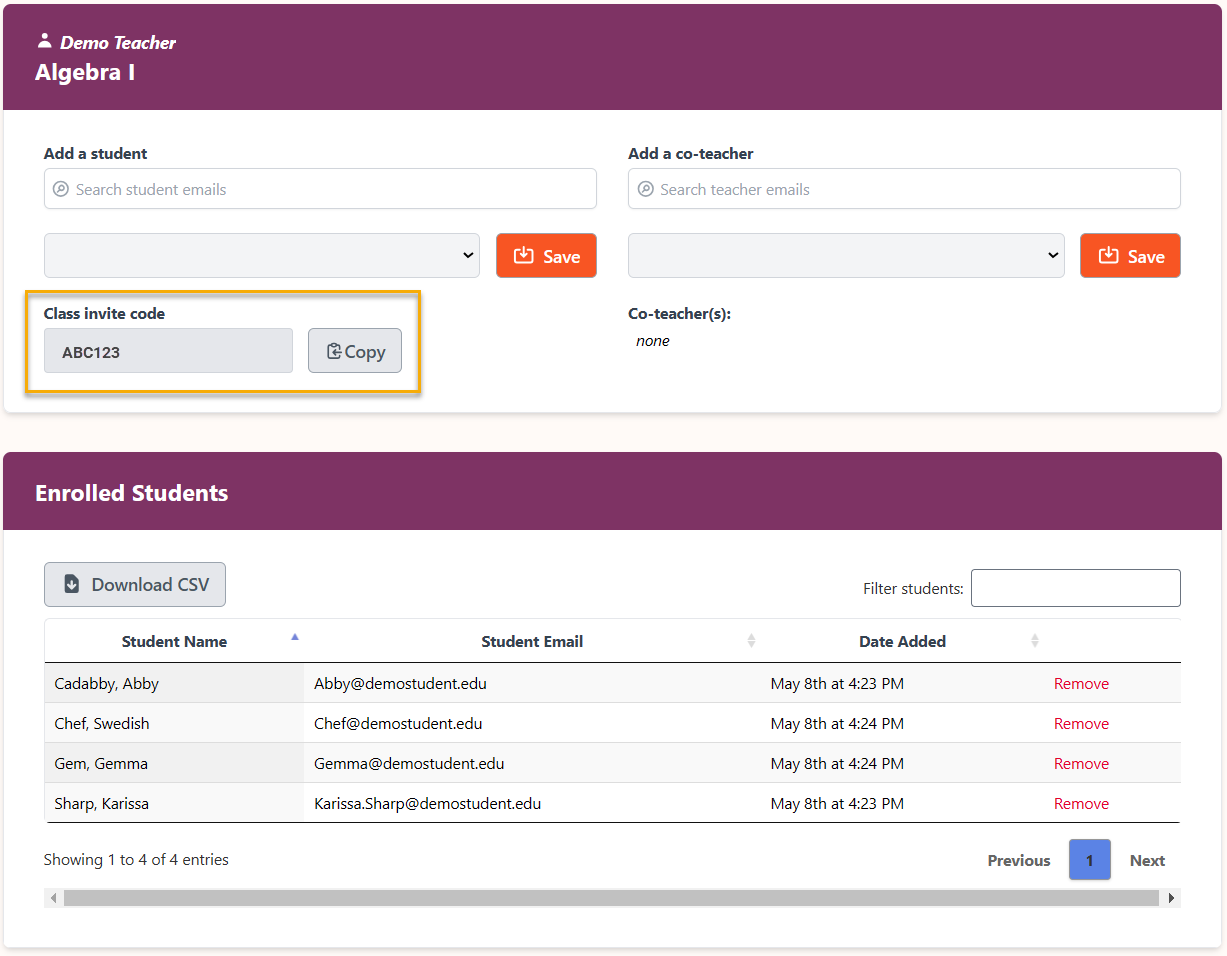Go to the Next page of entries

click(1147, 860)
